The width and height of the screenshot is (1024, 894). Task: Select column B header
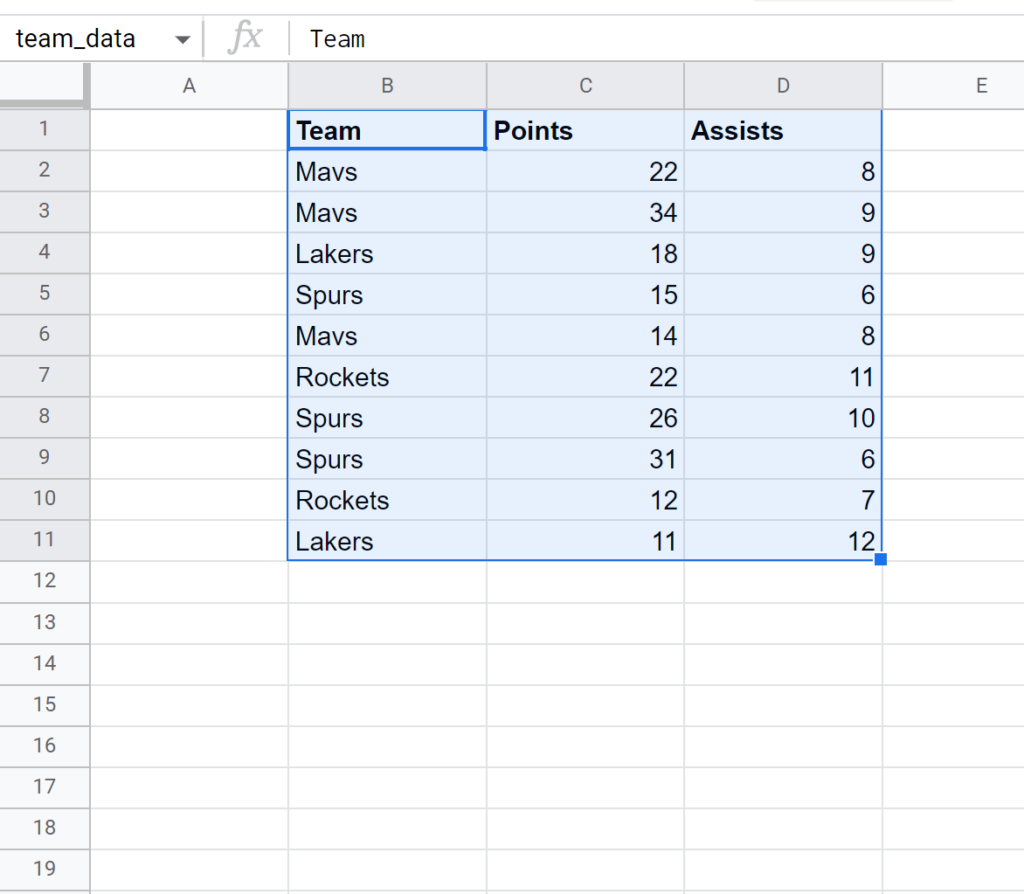click(x=387, y=86)
